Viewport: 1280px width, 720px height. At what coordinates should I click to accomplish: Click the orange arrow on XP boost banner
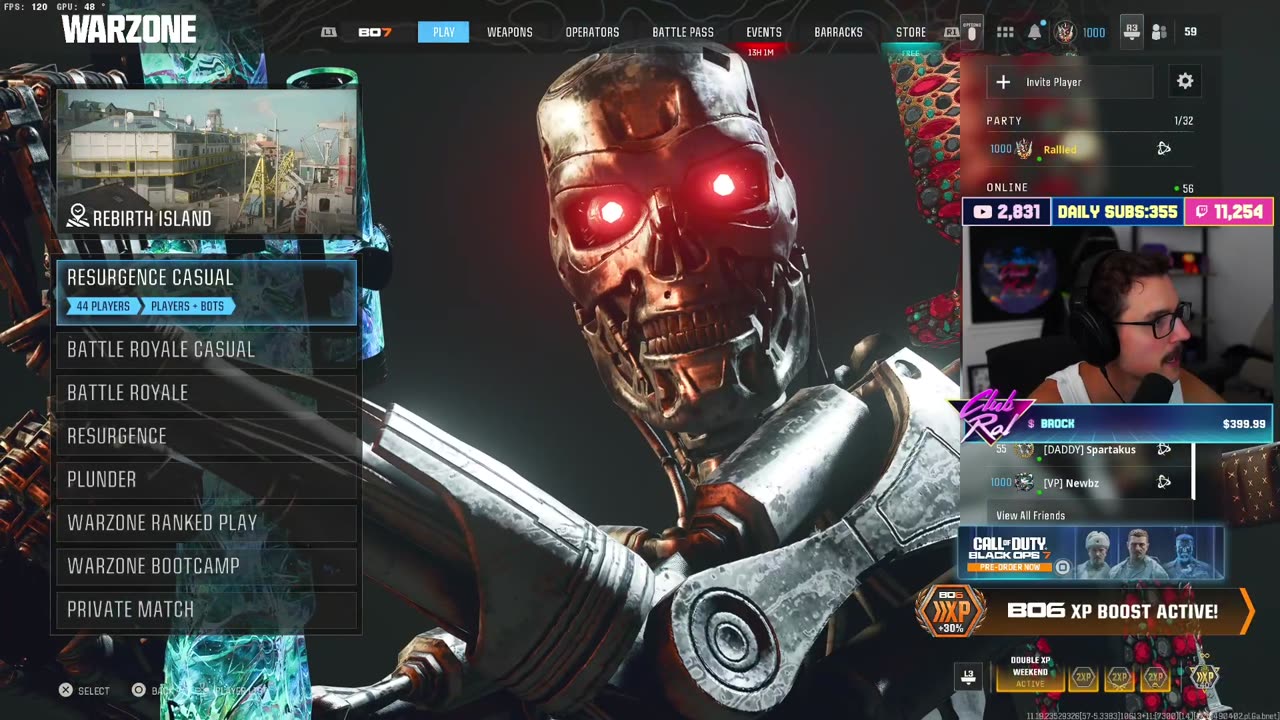(x=1246, y=611)
